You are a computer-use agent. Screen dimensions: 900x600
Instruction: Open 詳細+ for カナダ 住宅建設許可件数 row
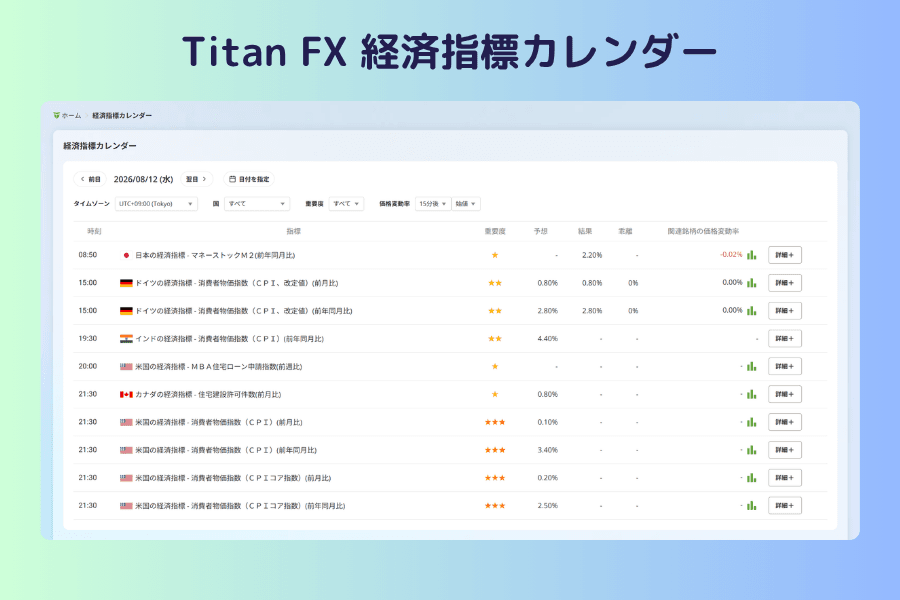[x=785, y=394]
